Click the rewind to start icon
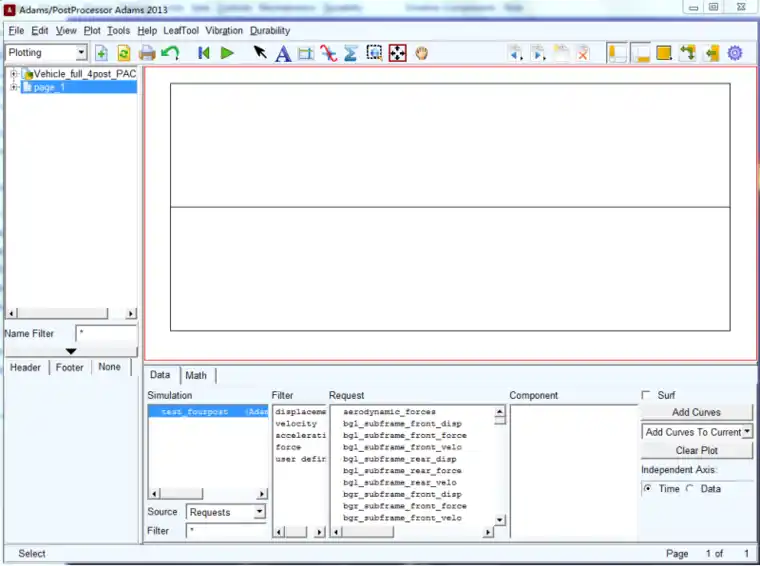The image size is (760, 566). coord(204,53)
